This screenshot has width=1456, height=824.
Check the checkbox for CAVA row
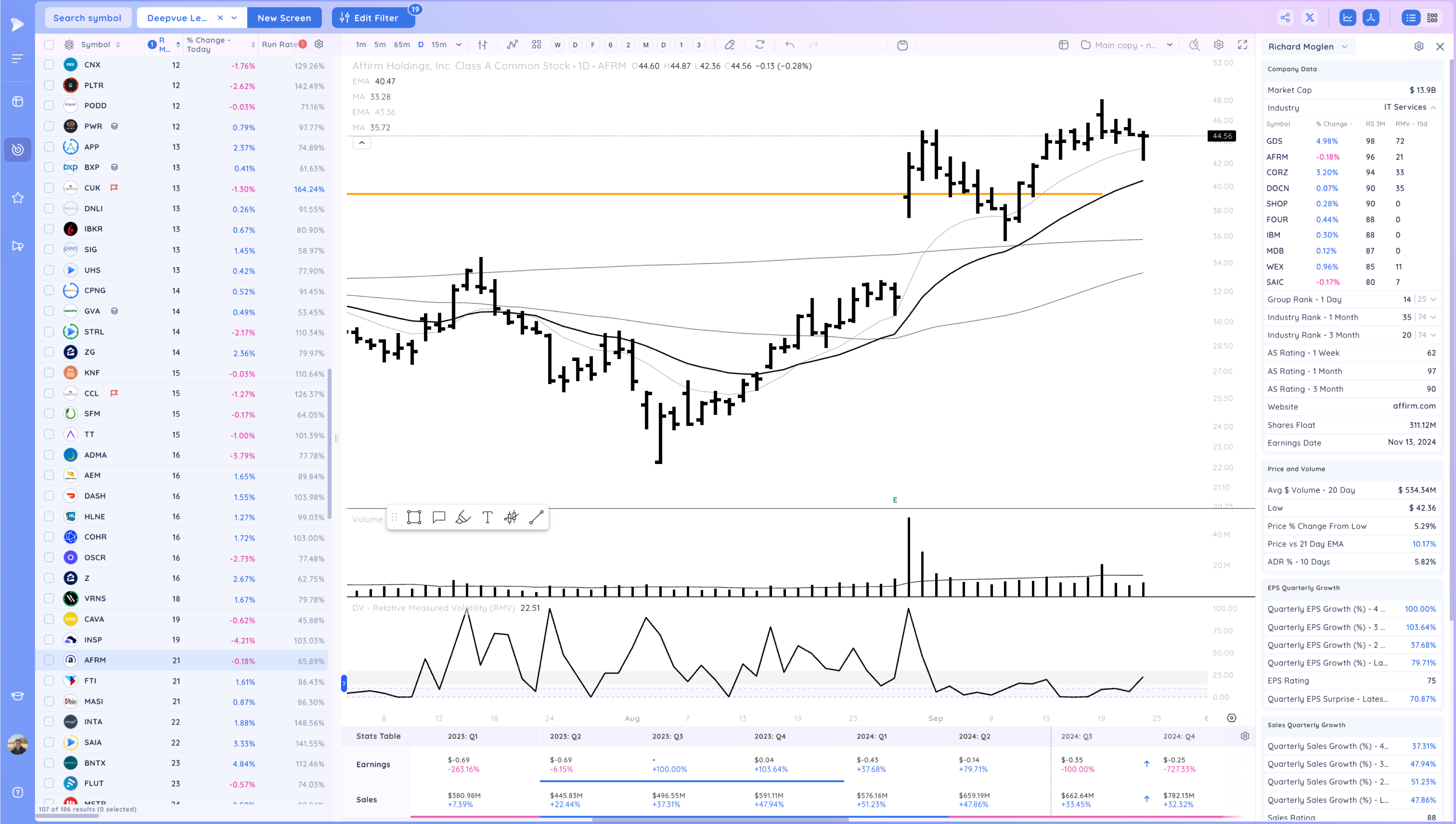click(x=49, y=619)
